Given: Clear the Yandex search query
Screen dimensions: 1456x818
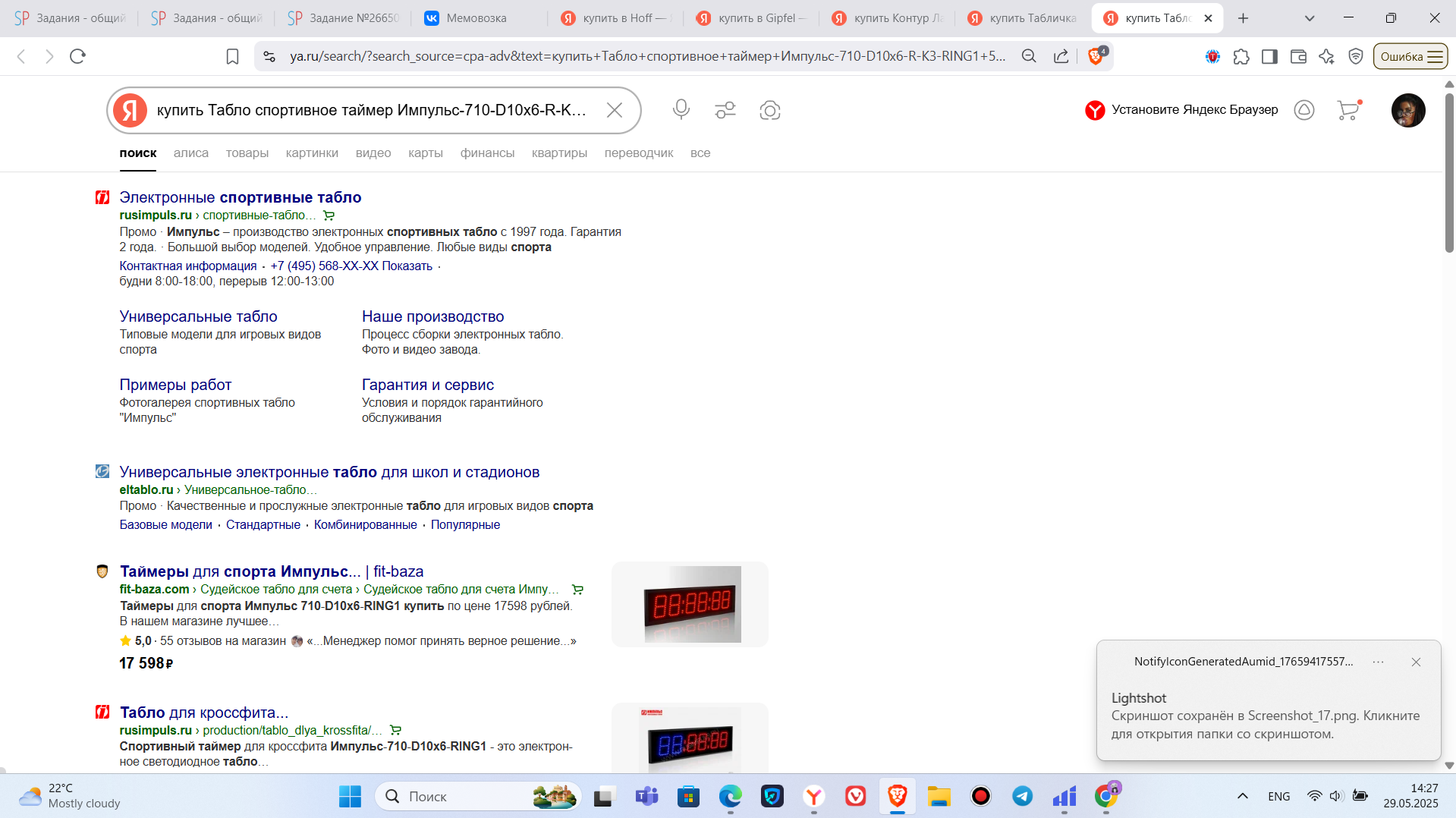Looking at the screenshot, I should point(615,110).
